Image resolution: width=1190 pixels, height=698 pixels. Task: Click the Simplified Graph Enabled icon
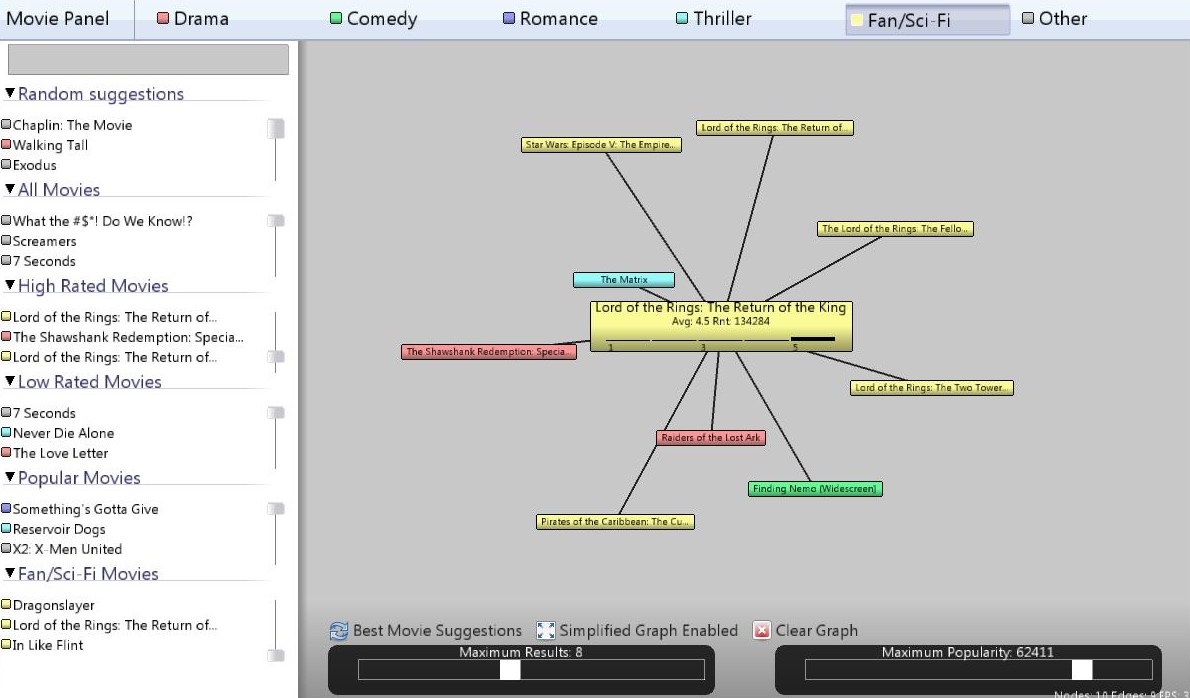coord(545,630)
